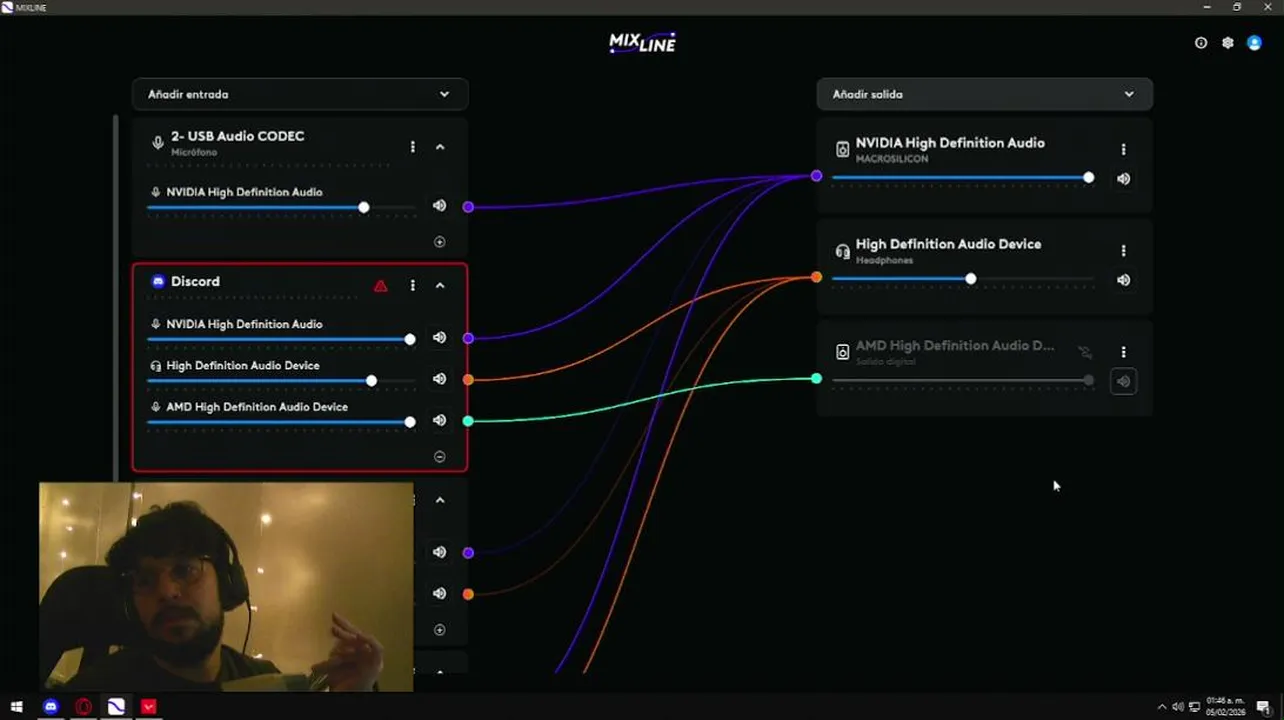Image resolution: width=1284 pixels, height=720 pixels.
Task: Open Mixline settings gear
Action: point(1228,43)
